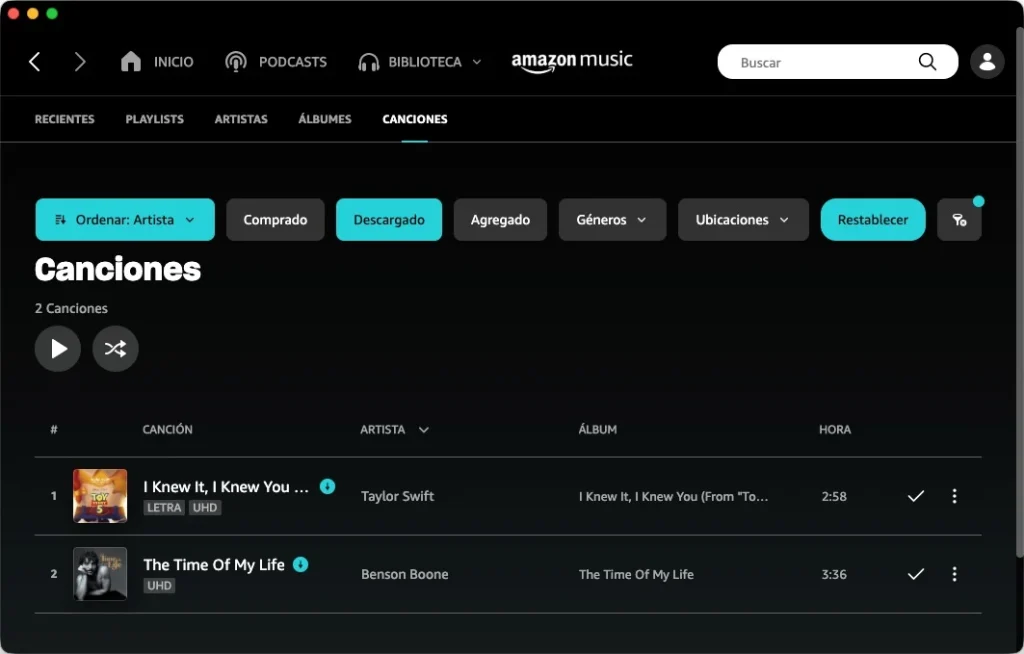The height and width of the screenshot is (654, 1024).
Task: Click the vertical scrollbar on right edge
Action: 1019,291
